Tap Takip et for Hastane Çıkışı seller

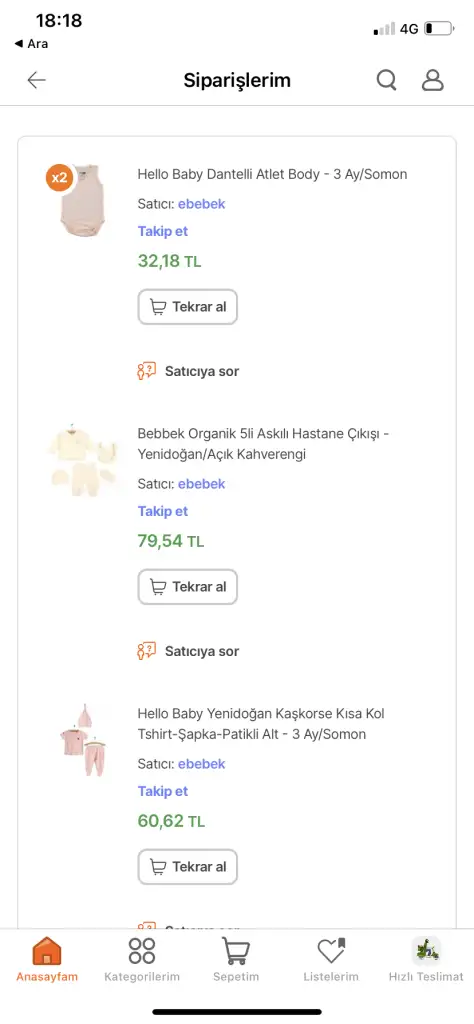[163, 511]
